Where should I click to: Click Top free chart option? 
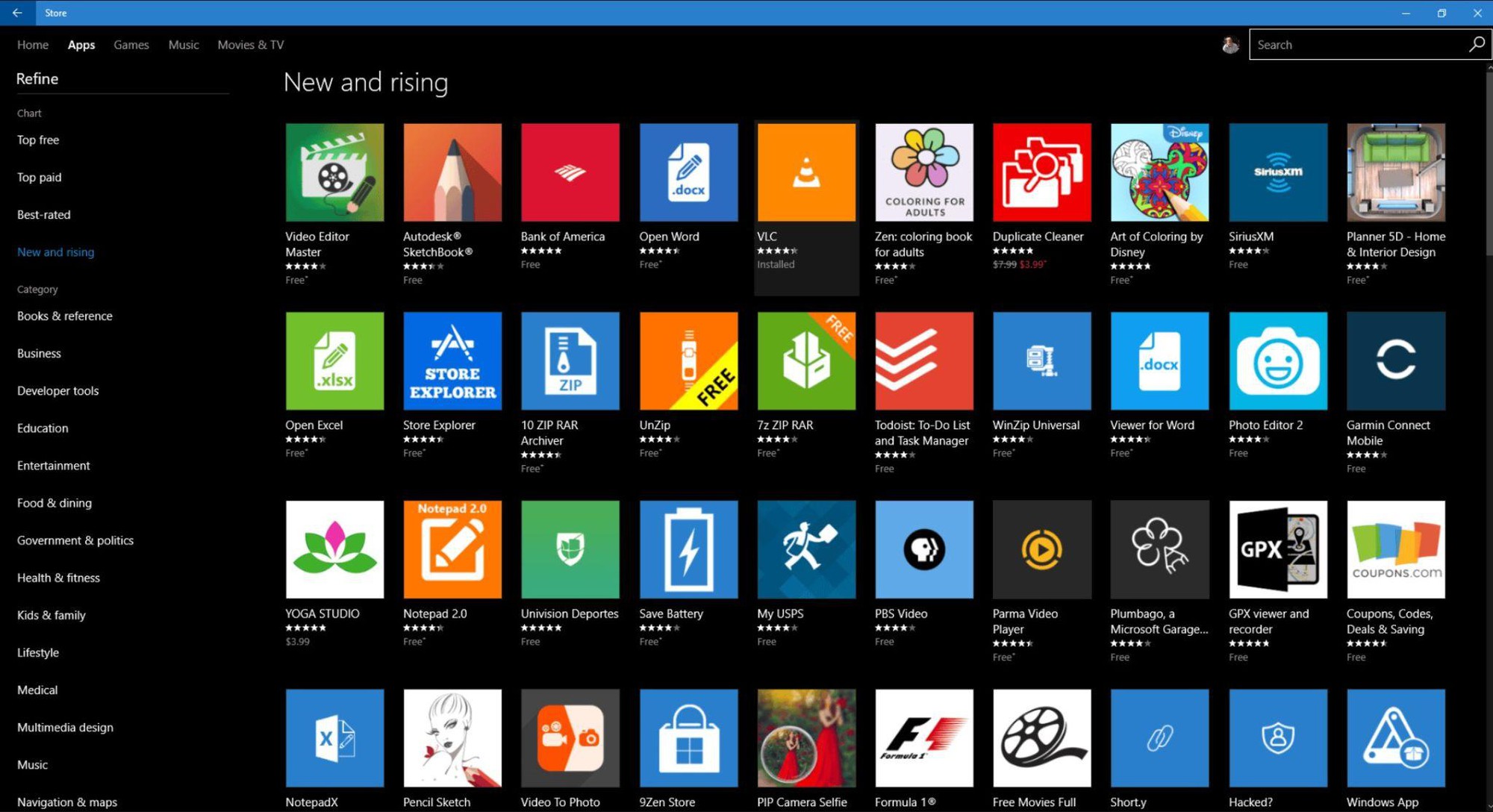[38, 139]
